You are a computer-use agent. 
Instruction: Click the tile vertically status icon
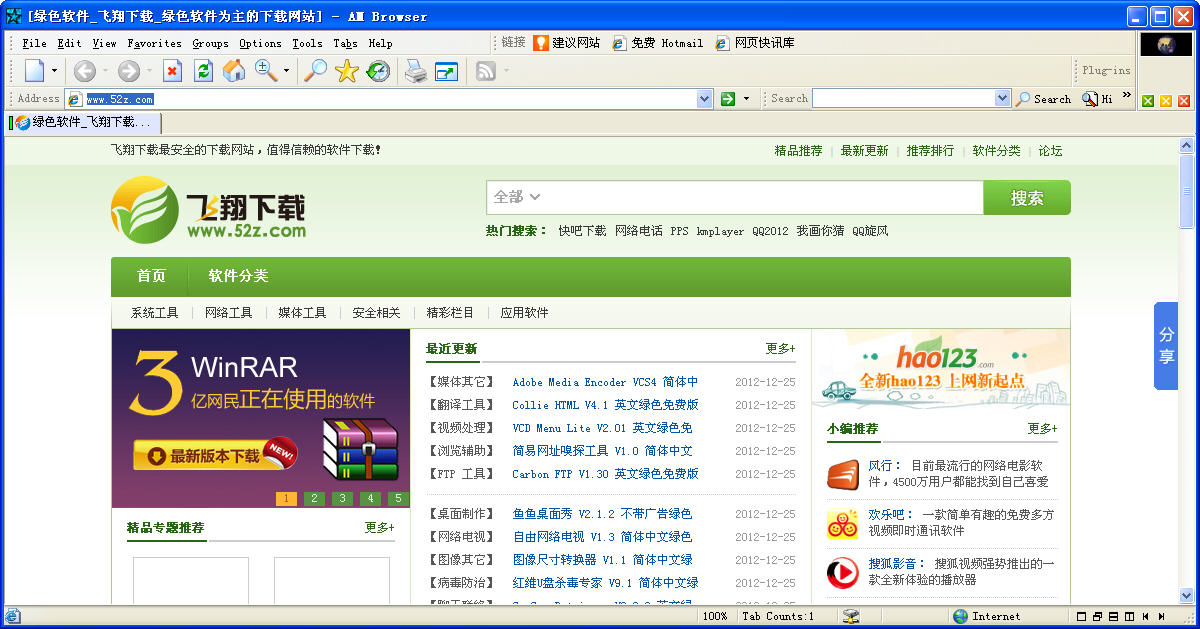point(1130,616)
